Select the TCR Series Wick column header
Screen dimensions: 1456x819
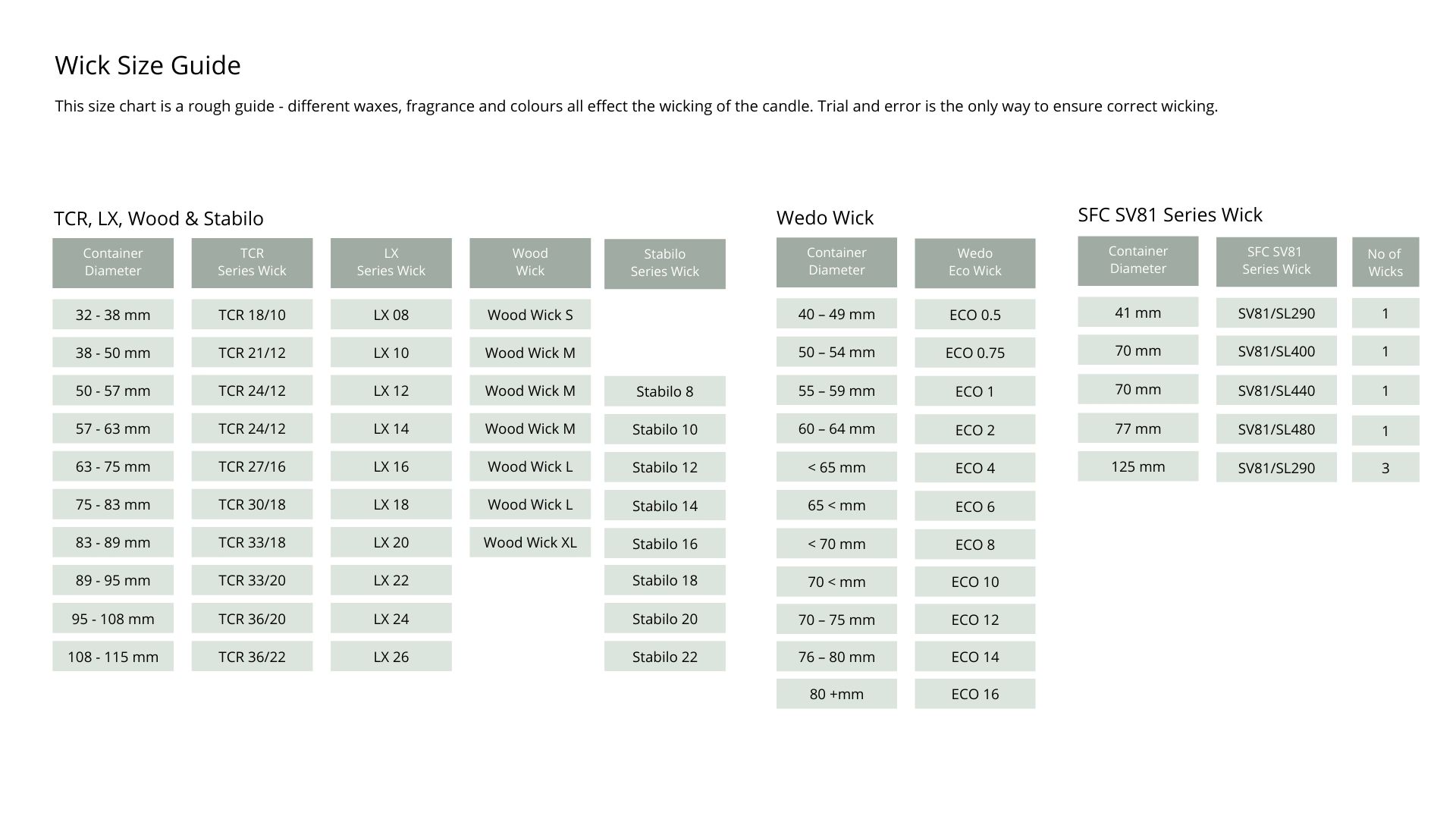click(252, 262)
